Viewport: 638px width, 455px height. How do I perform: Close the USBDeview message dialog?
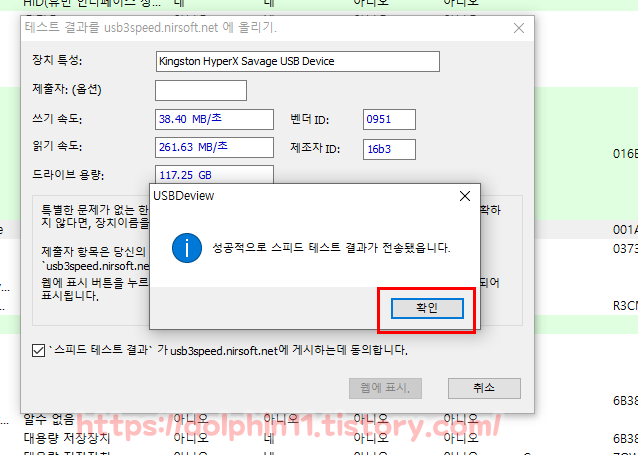465,196
